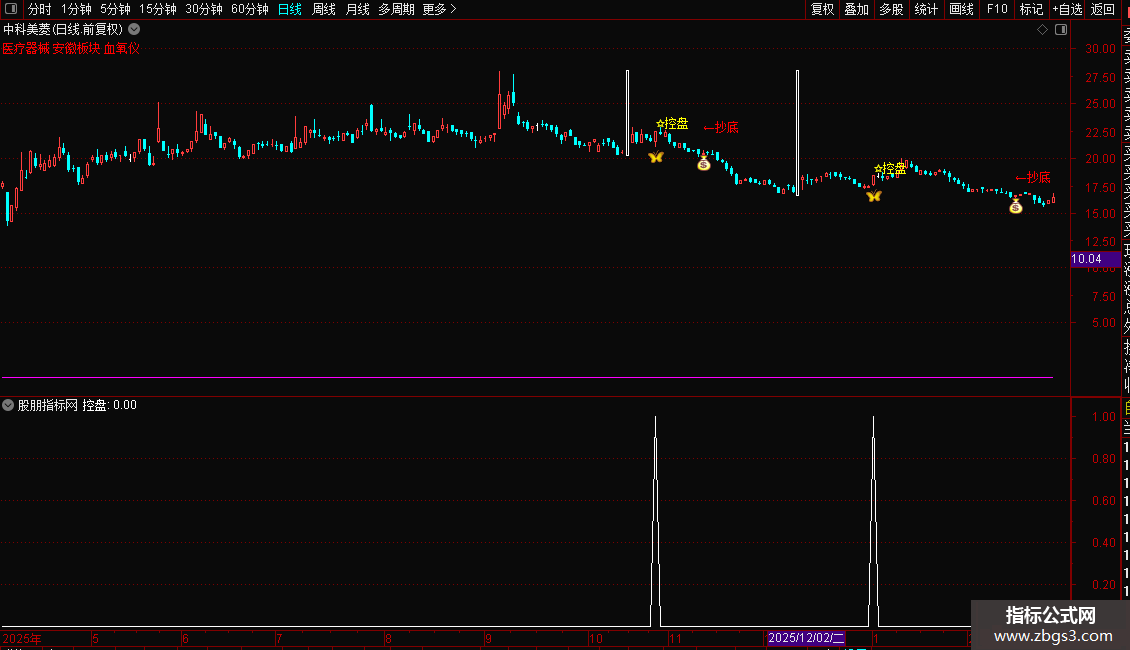Open the 画线 drawing tools

pos(961,9)
